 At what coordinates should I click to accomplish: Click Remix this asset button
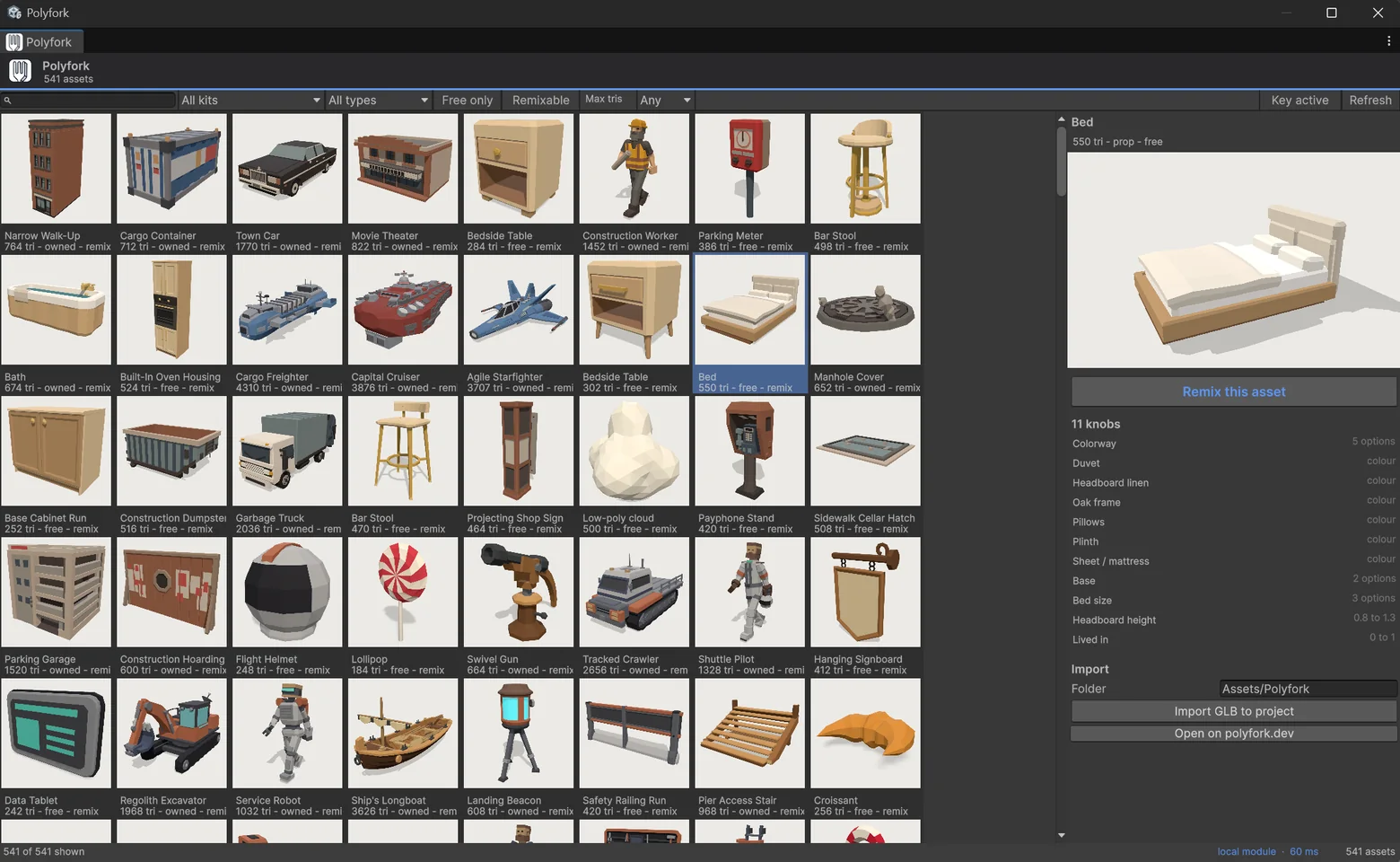coord(1234,391)
